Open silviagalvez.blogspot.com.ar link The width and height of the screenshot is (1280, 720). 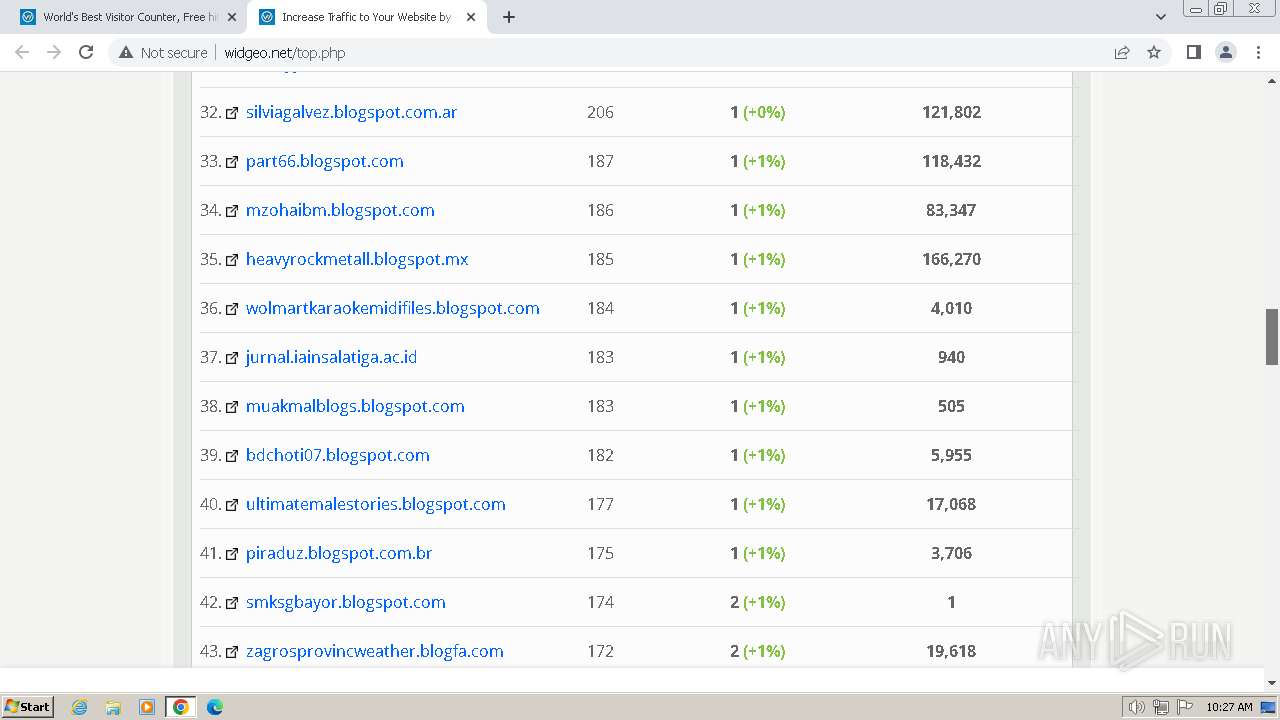click(351, 112)
